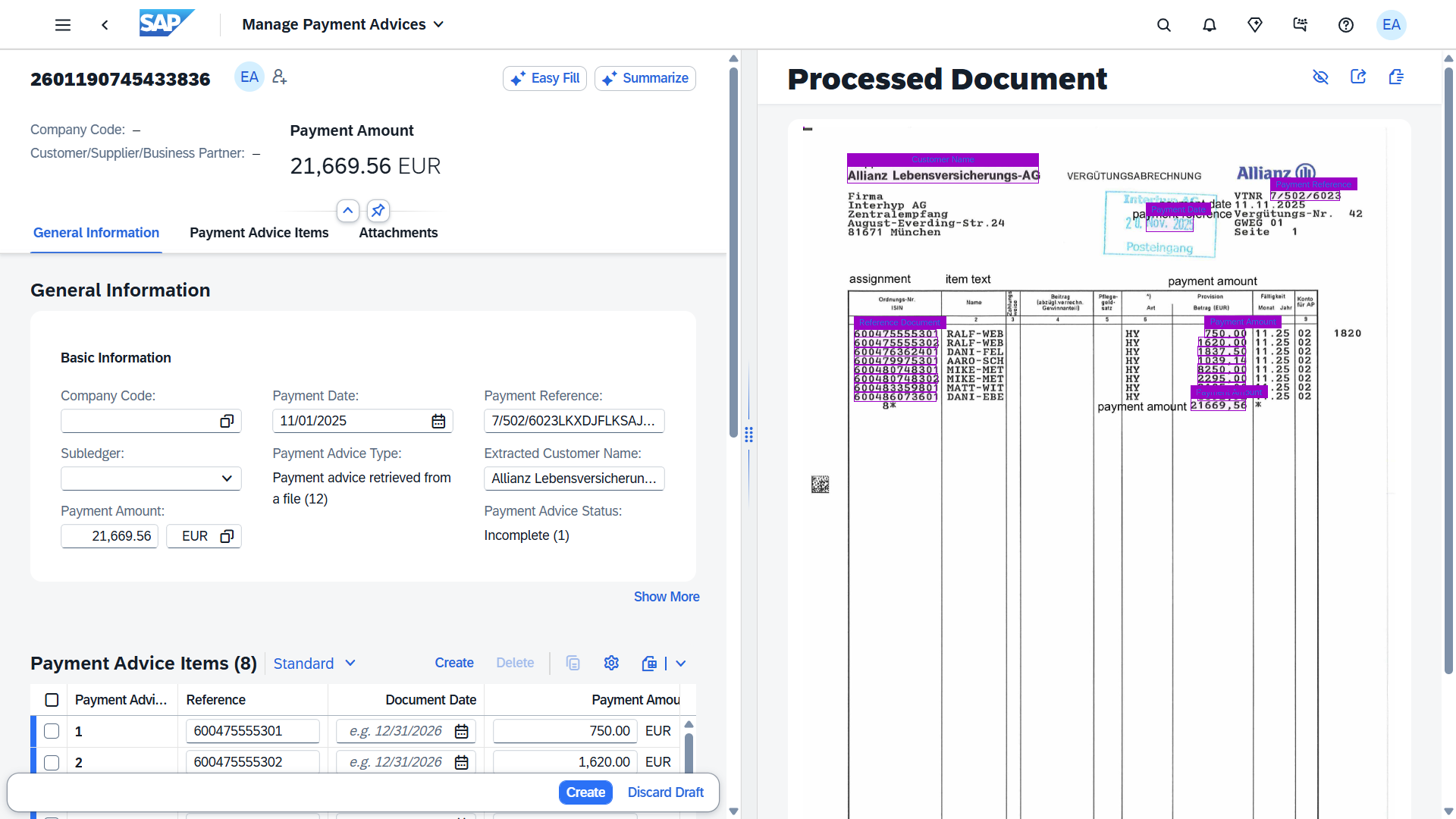Open the hamburger navigation menu

pyautogui.click(x=63, y=25)
